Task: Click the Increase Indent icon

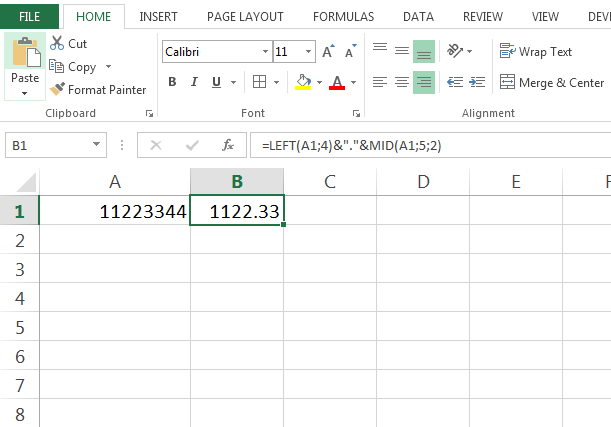Action: (x=477, y=82)
